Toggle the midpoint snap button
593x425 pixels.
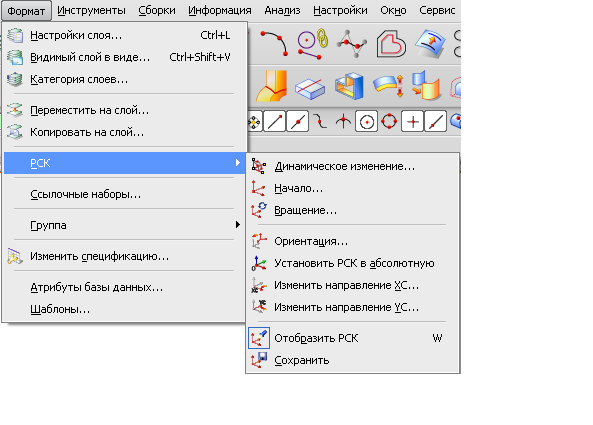298,121
